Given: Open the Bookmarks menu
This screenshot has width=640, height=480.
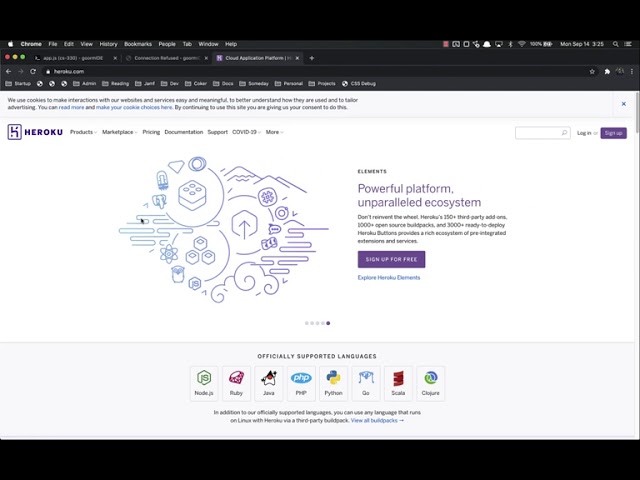Looking at the screenshot, I should [138, 44].
